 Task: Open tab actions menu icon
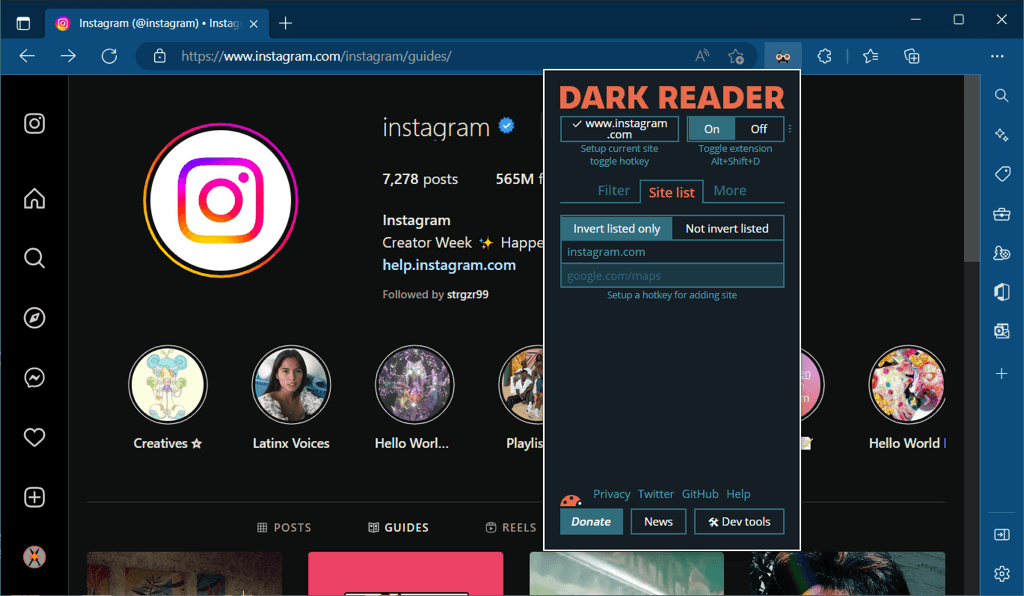click(x=24, y=24)
